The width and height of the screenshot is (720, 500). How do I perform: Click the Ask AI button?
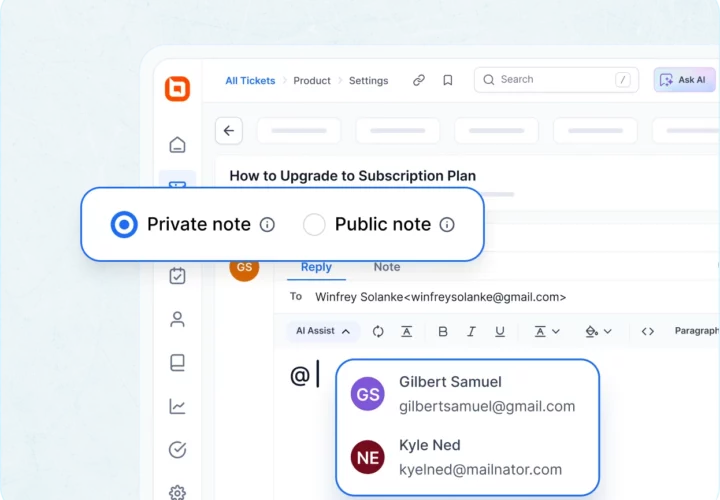(x=684, y=80)
